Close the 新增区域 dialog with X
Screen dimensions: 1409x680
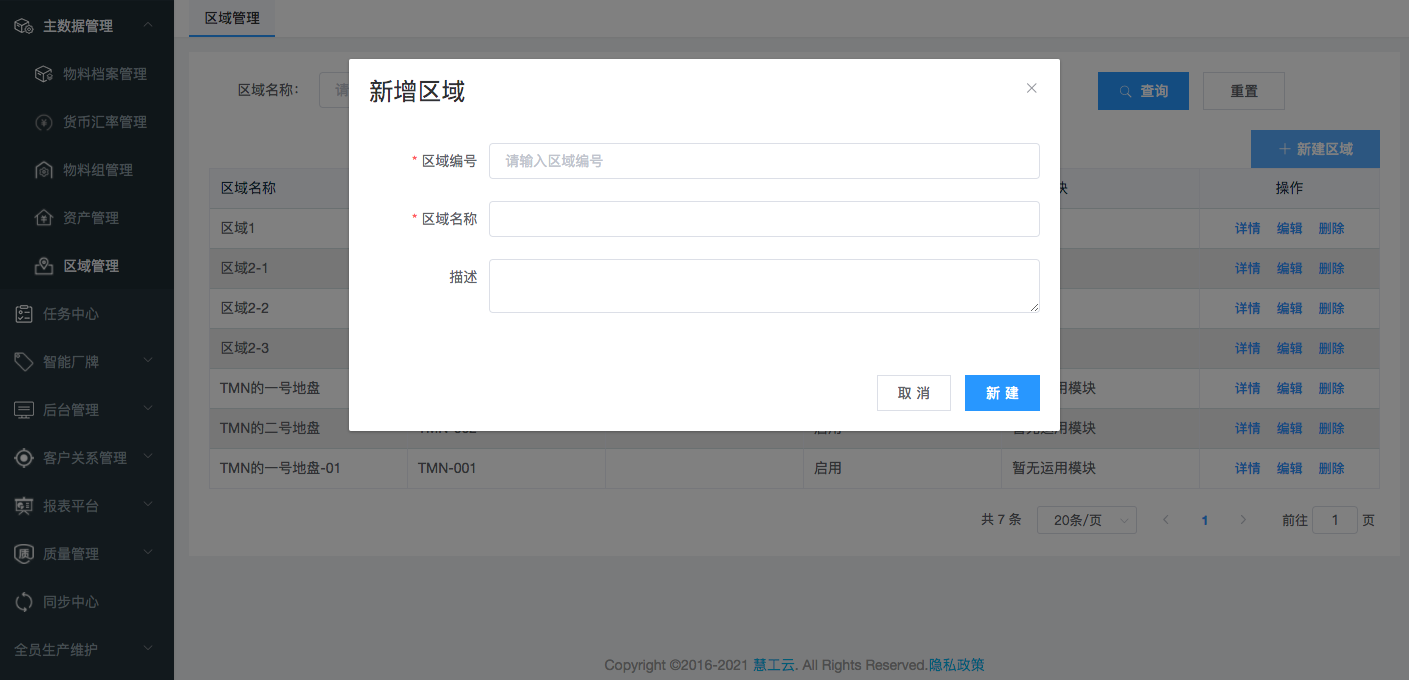click(1032, 88)
